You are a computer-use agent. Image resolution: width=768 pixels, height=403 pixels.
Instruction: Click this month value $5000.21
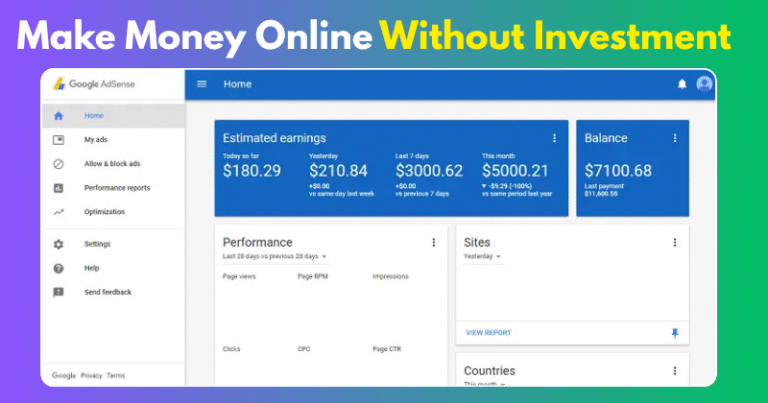click(515, 171)
